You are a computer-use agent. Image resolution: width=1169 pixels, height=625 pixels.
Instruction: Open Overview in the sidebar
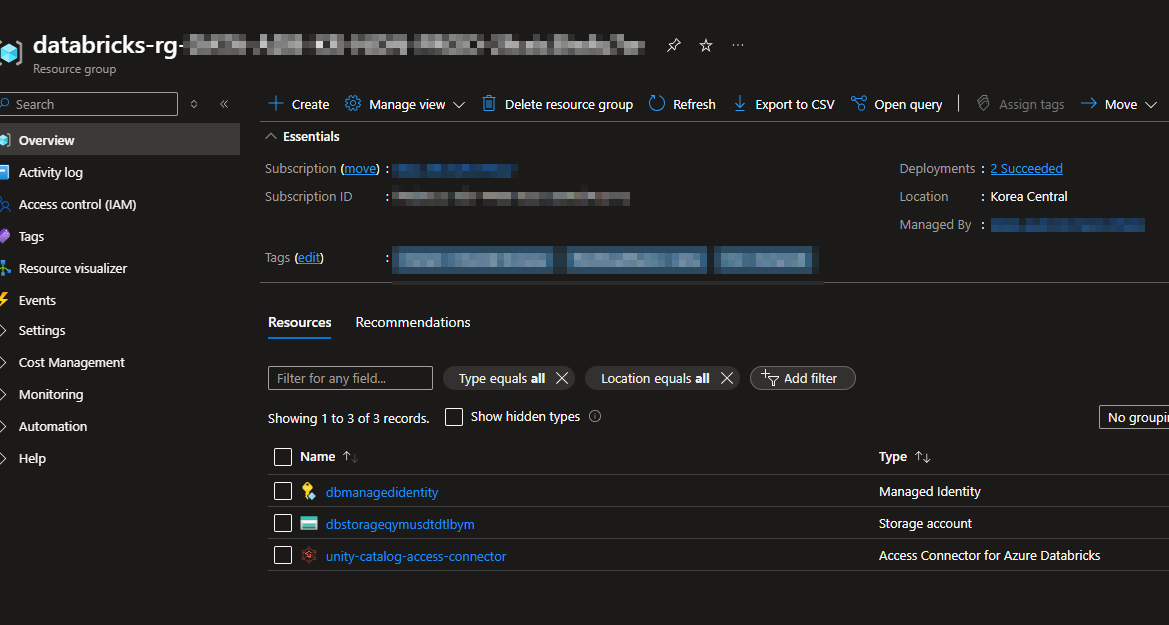119,139
